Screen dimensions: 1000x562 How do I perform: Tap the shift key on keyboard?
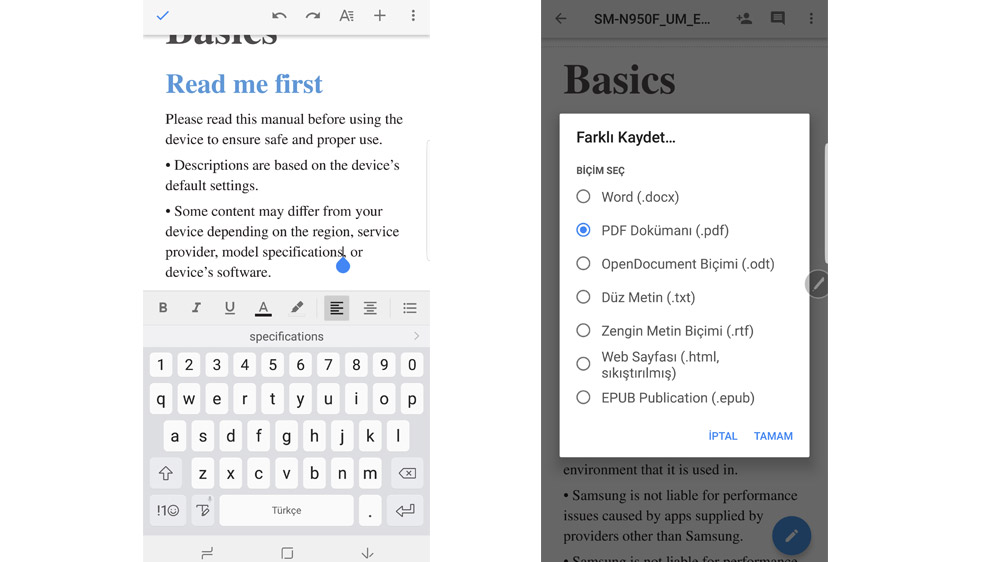click(x=166, y=473)
